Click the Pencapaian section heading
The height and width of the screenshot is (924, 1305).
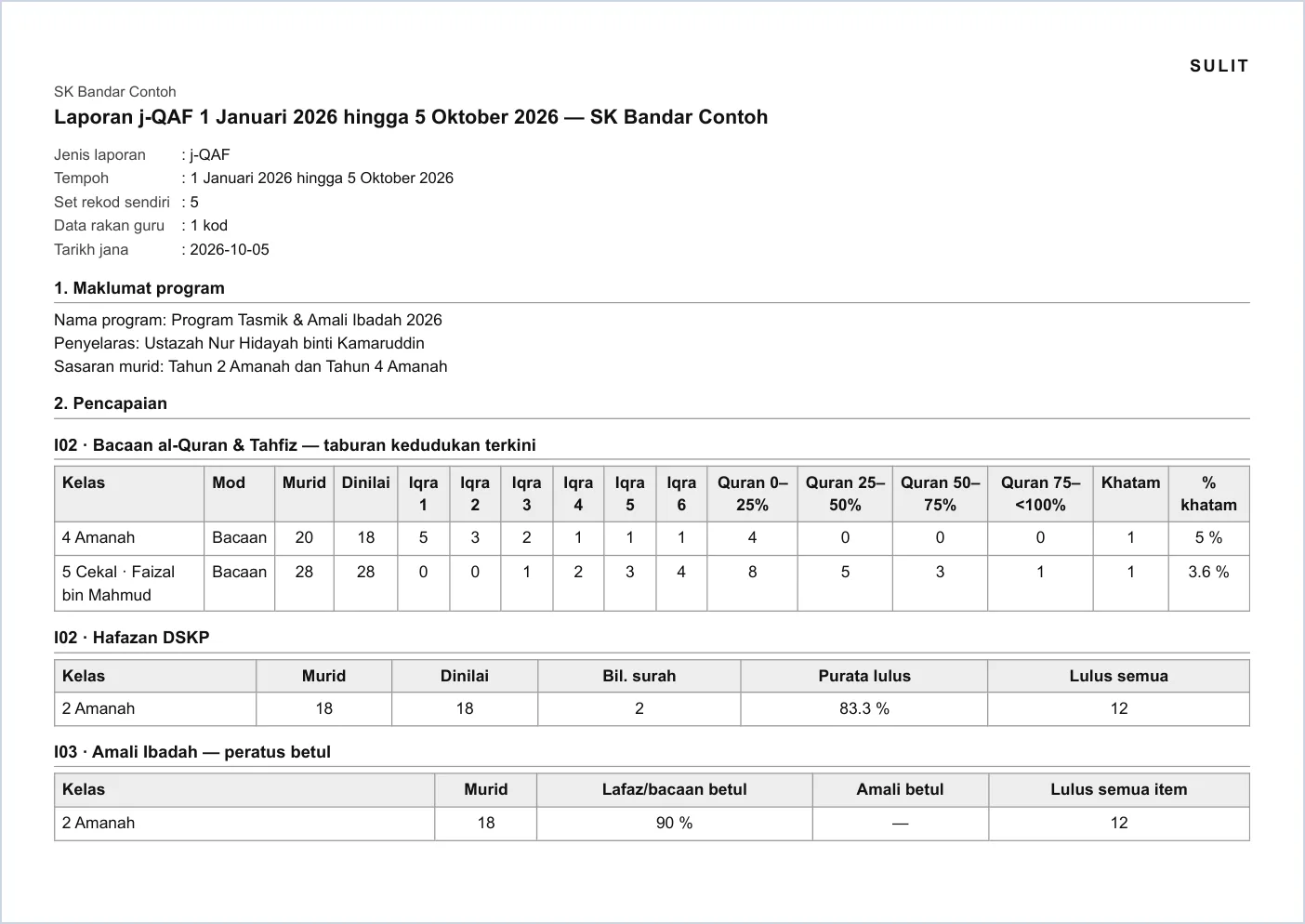111,403
